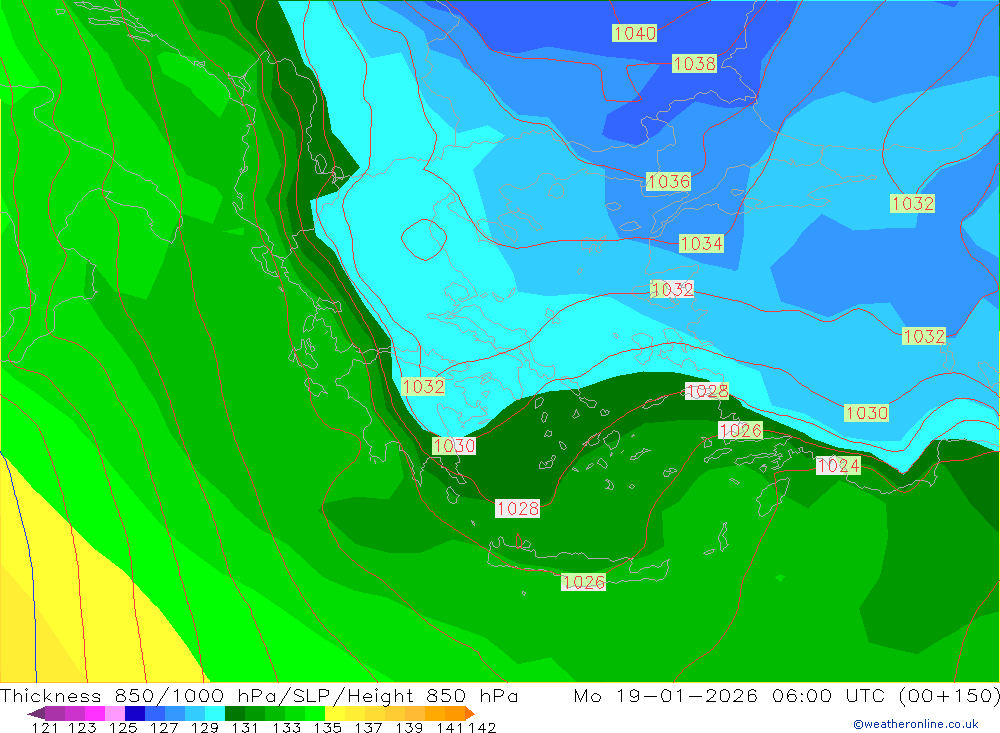
Task: Click the 'Thickness 850/1000 hPa/SLP/Height 850 hPa' title
Action: click(259, 695)
